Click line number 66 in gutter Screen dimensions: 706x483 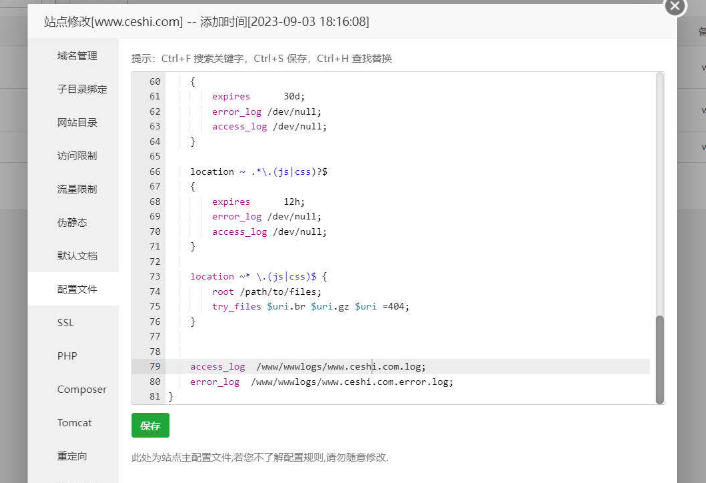153,172
